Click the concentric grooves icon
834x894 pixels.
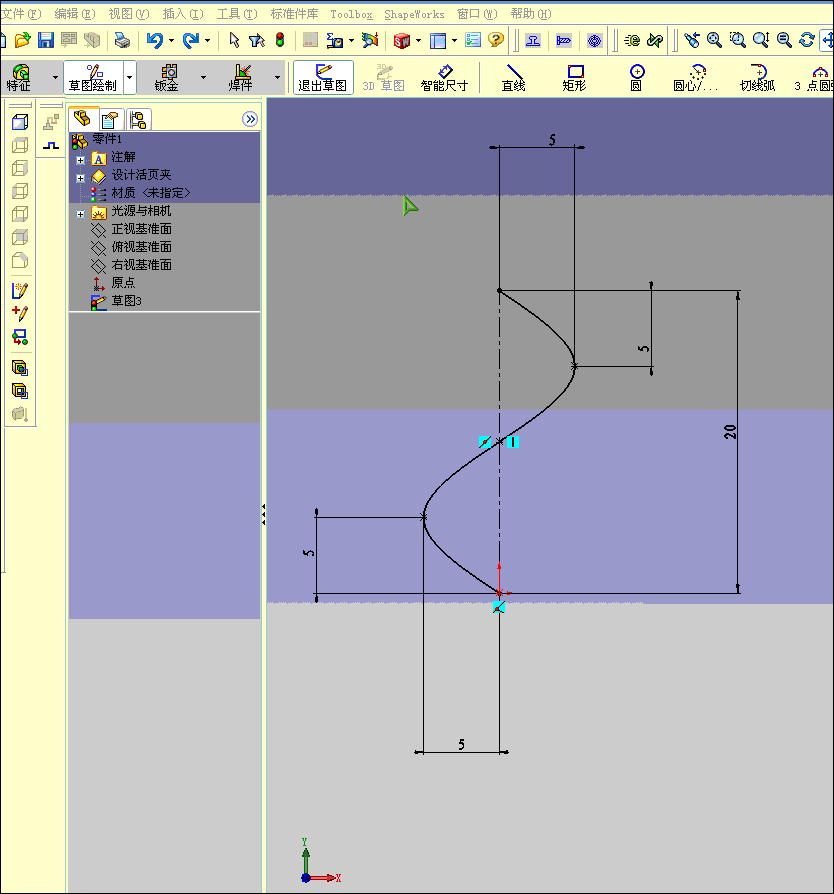coord(595,40)
